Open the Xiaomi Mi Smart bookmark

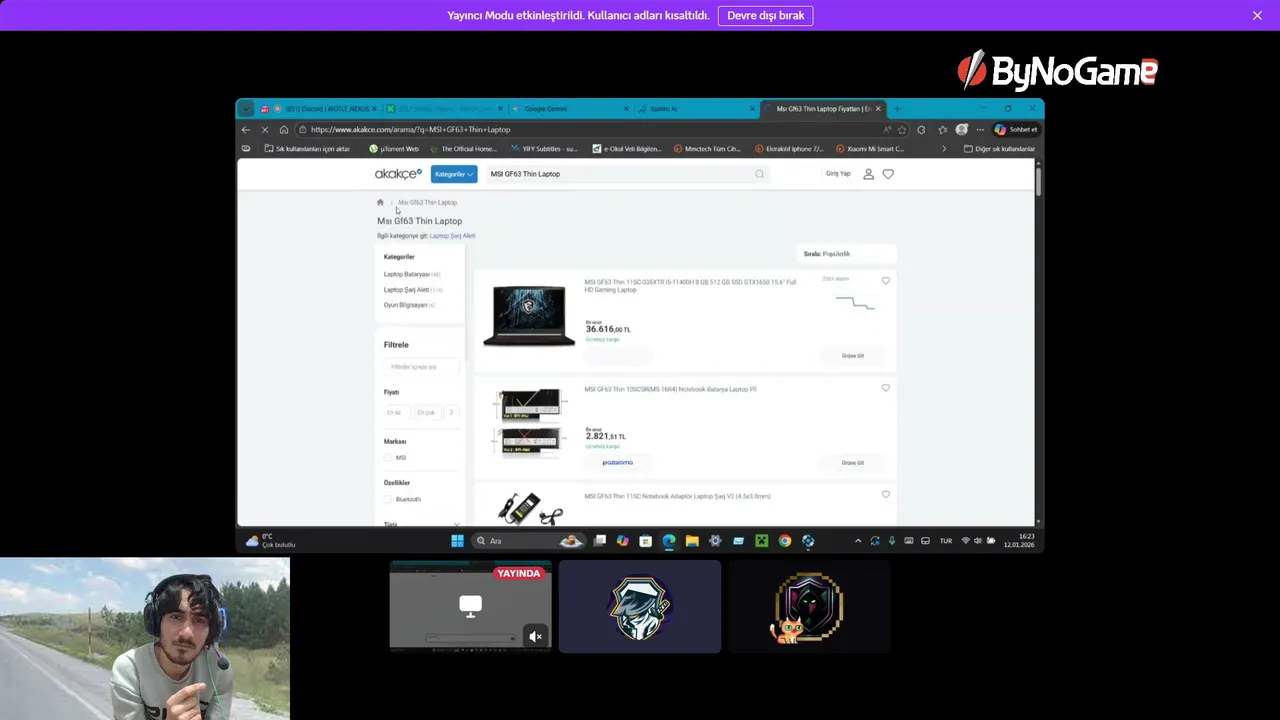pos(869,149)
